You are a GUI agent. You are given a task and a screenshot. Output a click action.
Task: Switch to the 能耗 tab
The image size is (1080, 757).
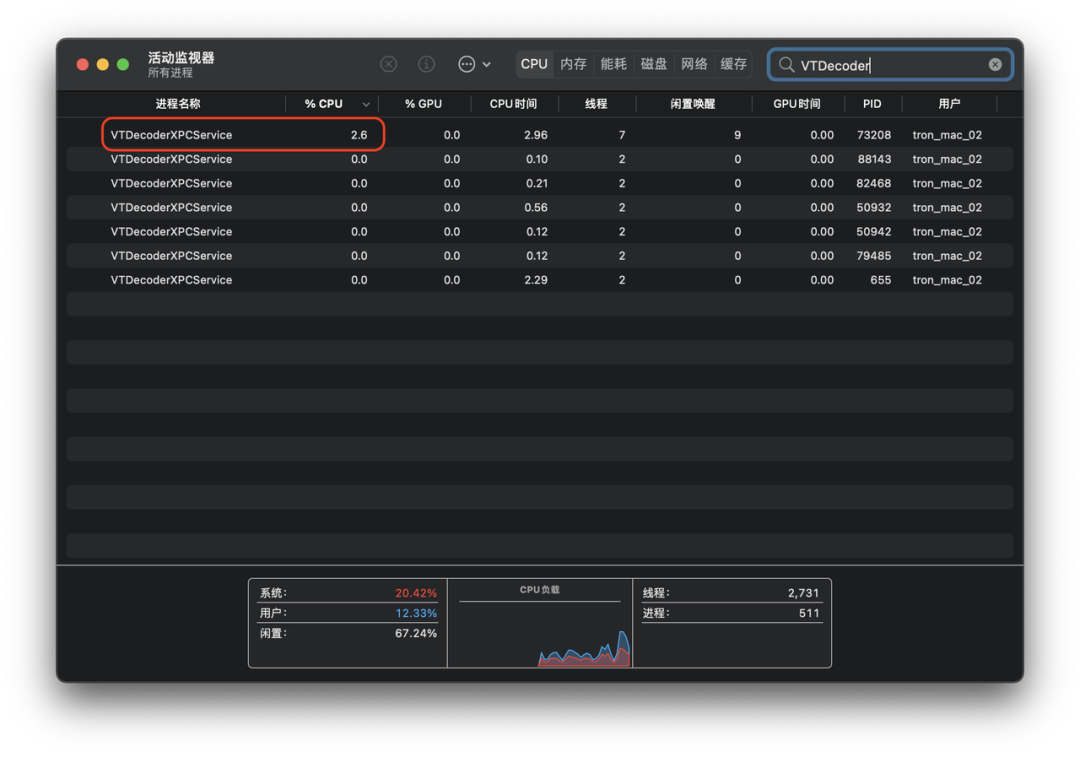point(613,64)
